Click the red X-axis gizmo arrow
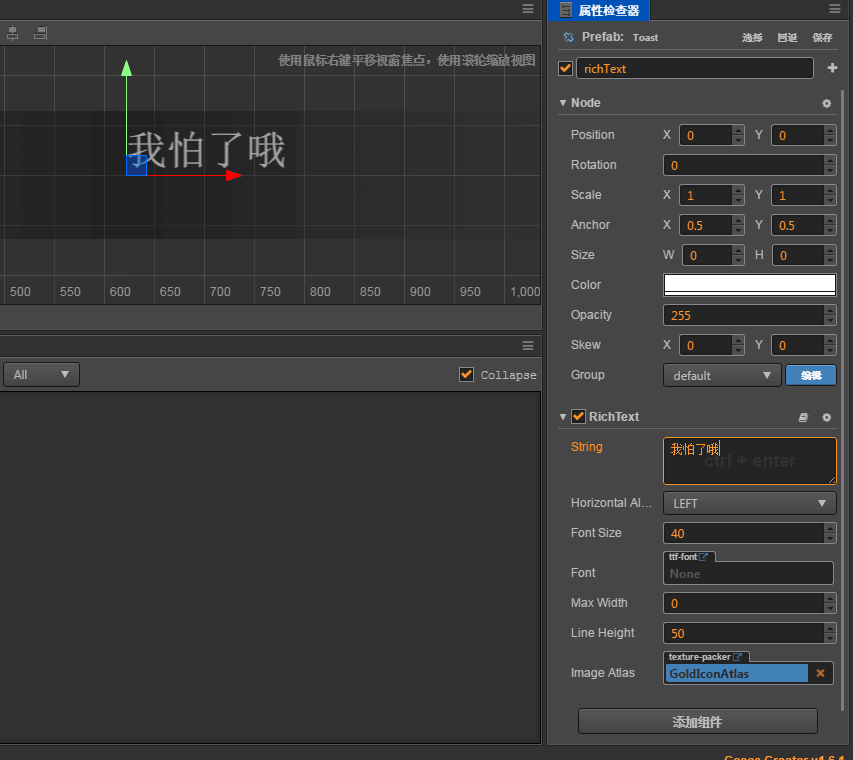853x760 pixels. pyautogui.click(x=234, y=175)
